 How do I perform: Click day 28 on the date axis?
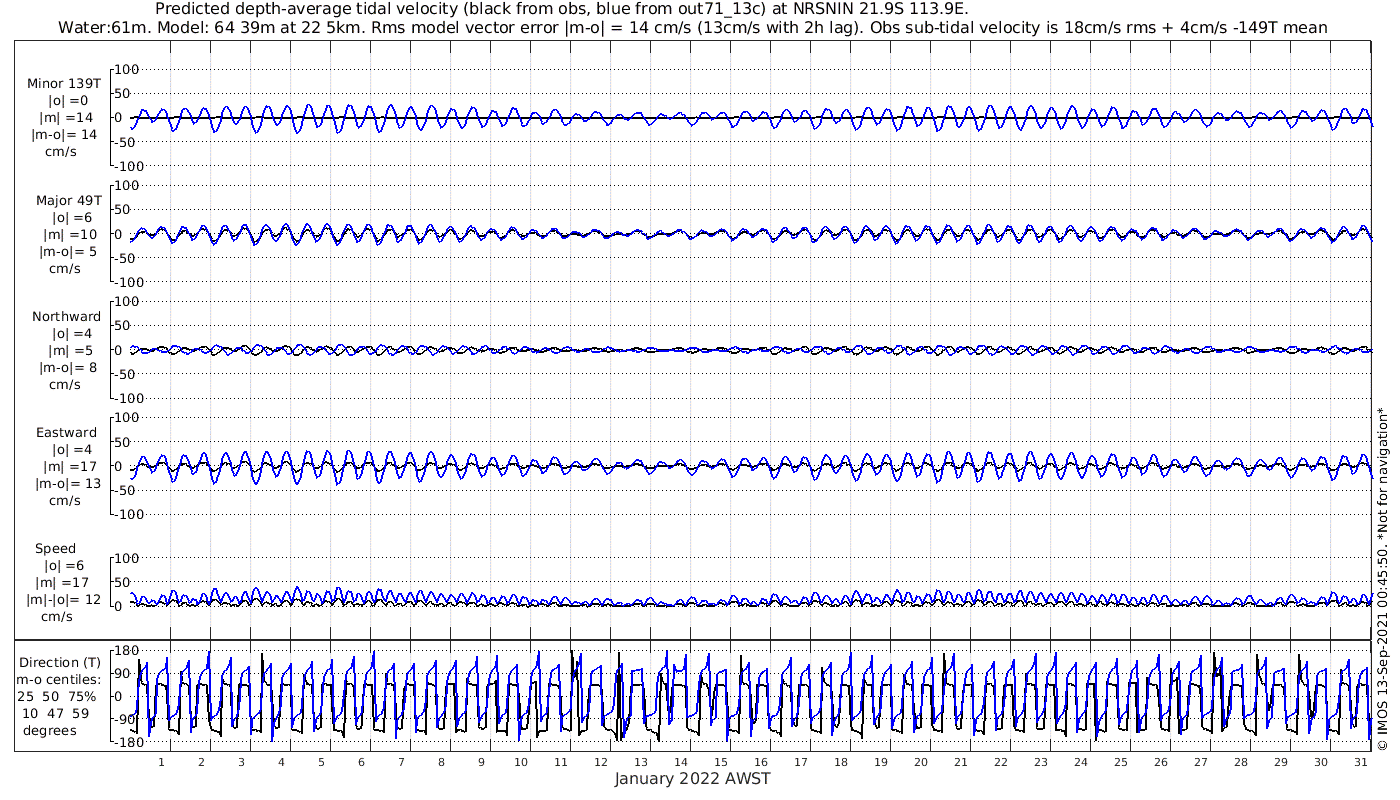click(1241, 762)
